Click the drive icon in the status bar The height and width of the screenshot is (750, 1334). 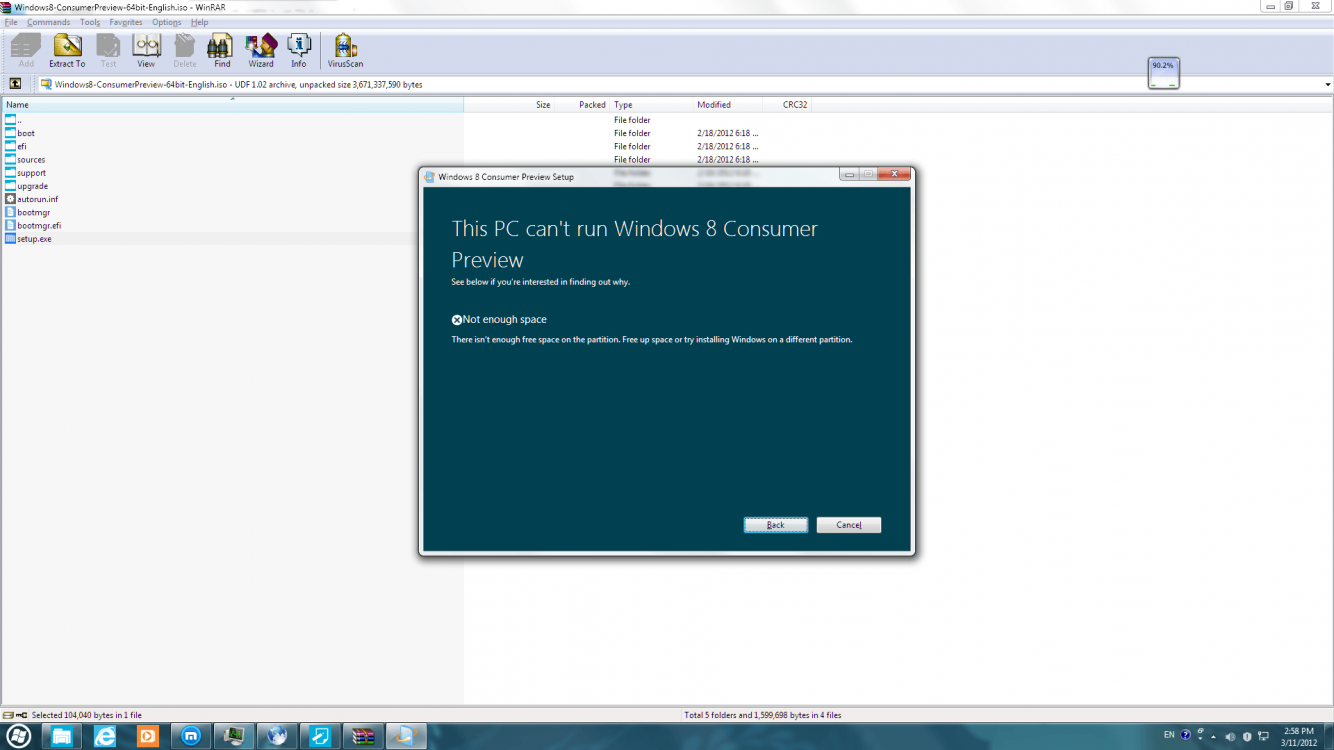click(8, 715)
